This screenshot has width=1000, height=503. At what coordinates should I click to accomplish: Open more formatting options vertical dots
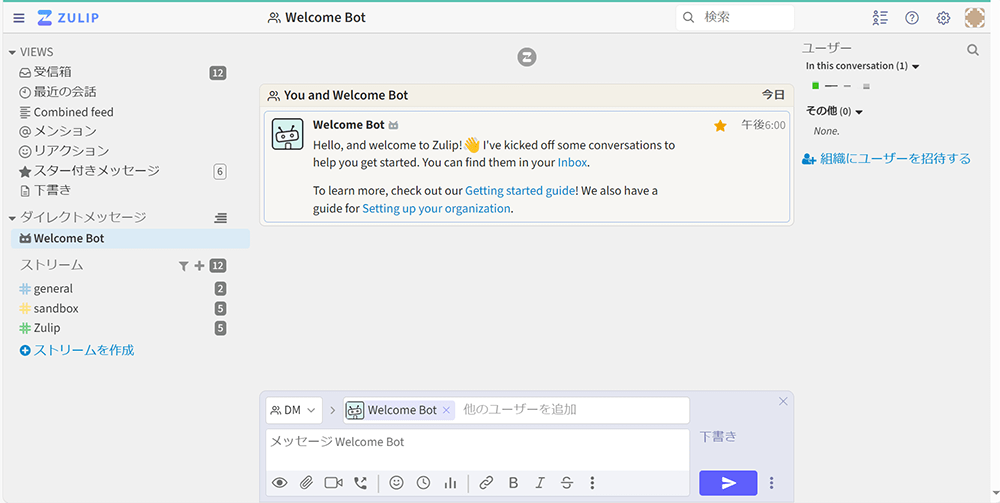pyautogui.click(x=592, y=483)
